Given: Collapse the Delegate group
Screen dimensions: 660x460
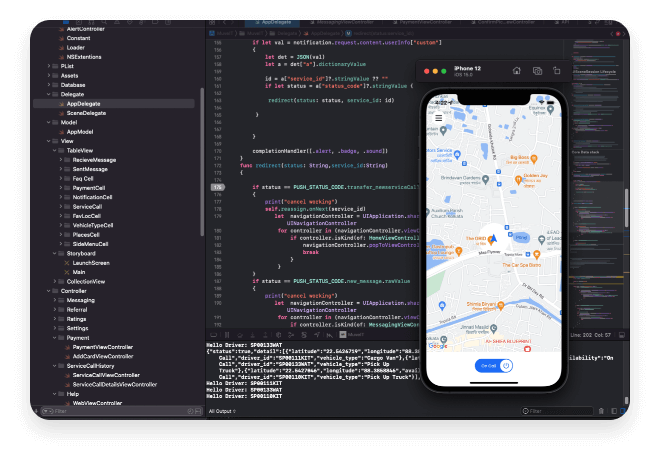Looking at the screenshot, I should point(49,94).
